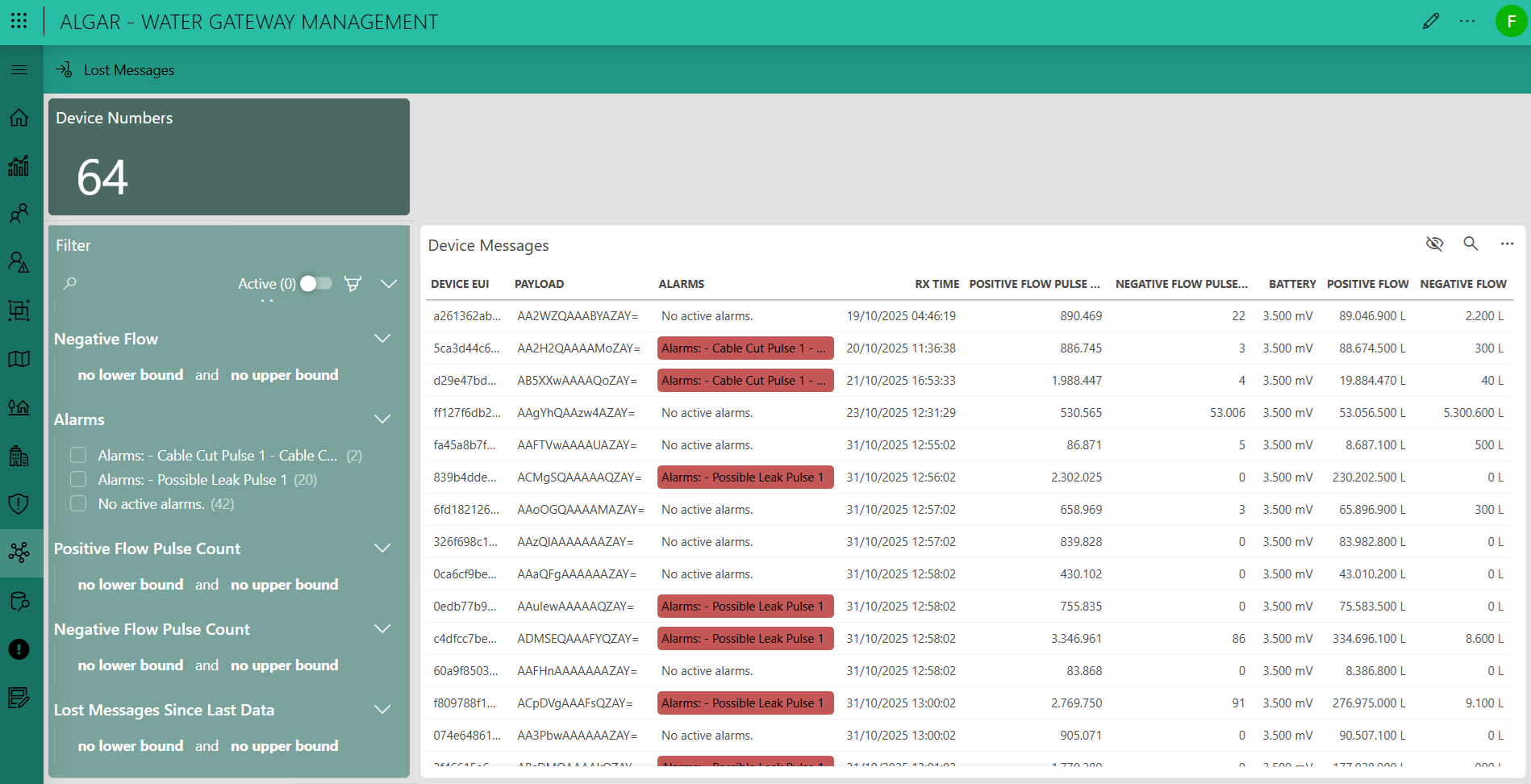The height and width of the screenshot is (784, 1531).
Task: Open the chart analytics sidebar icon
Action: pyautogui.click(x=19, y=165)
